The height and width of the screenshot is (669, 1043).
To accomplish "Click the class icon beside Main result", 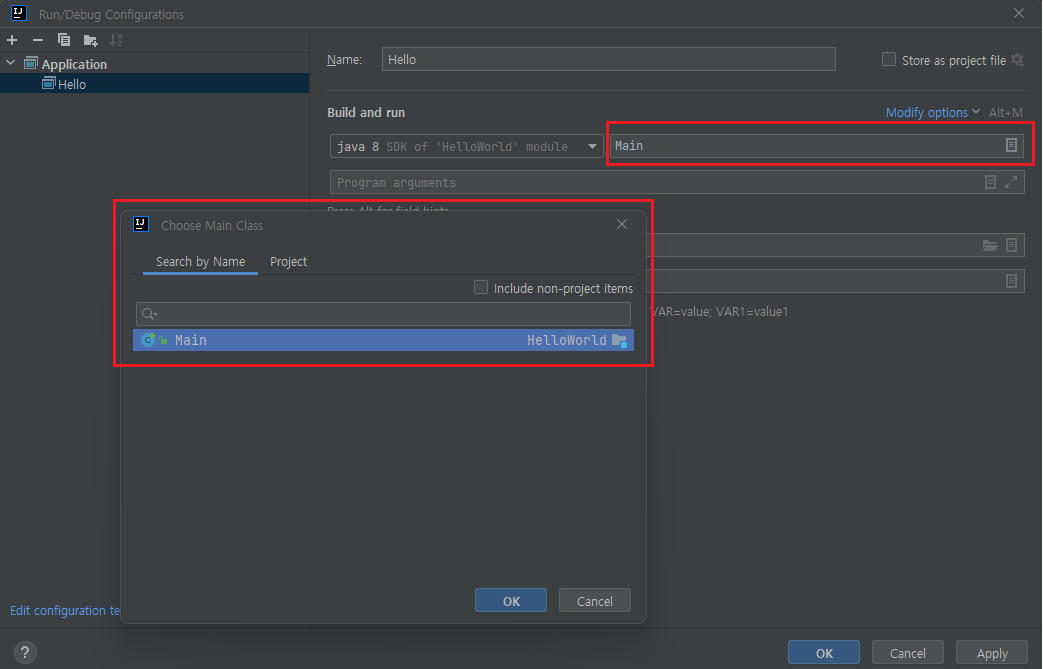I will (x=150, y=340).
